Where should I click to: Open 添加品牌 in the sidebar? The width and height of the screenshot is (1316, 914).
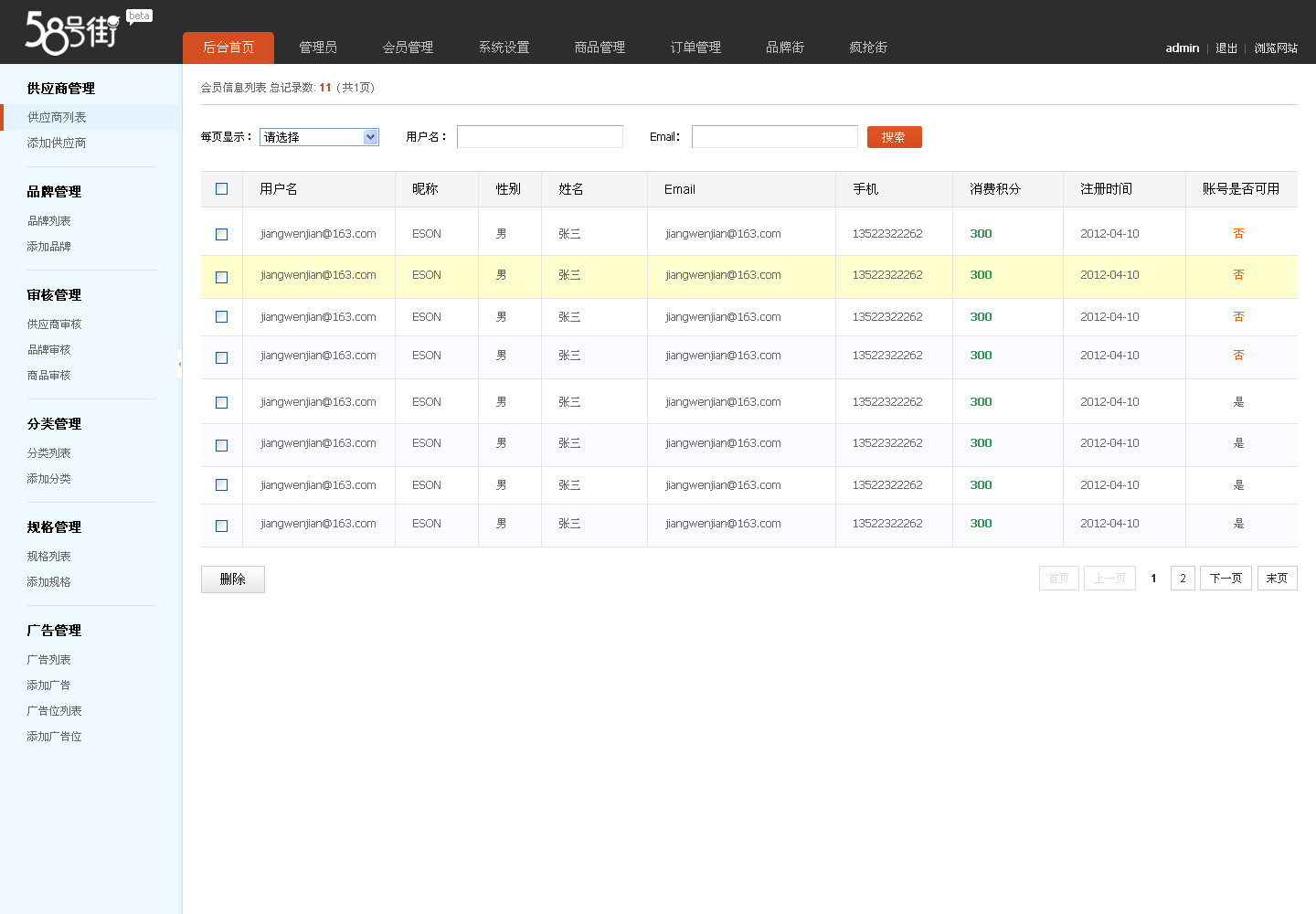[x=49, y=246]
